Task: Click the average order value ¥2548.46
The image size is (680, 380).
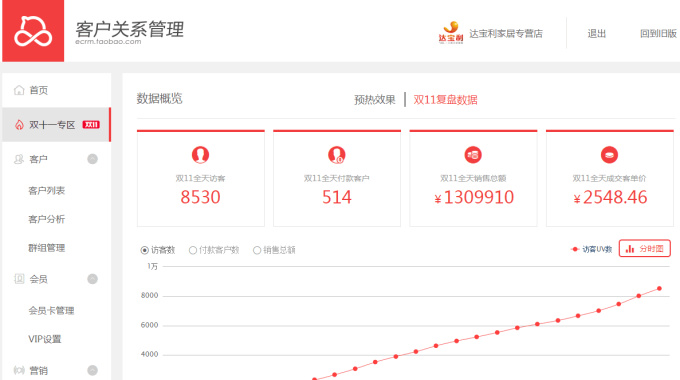Action: coord(610,197)
